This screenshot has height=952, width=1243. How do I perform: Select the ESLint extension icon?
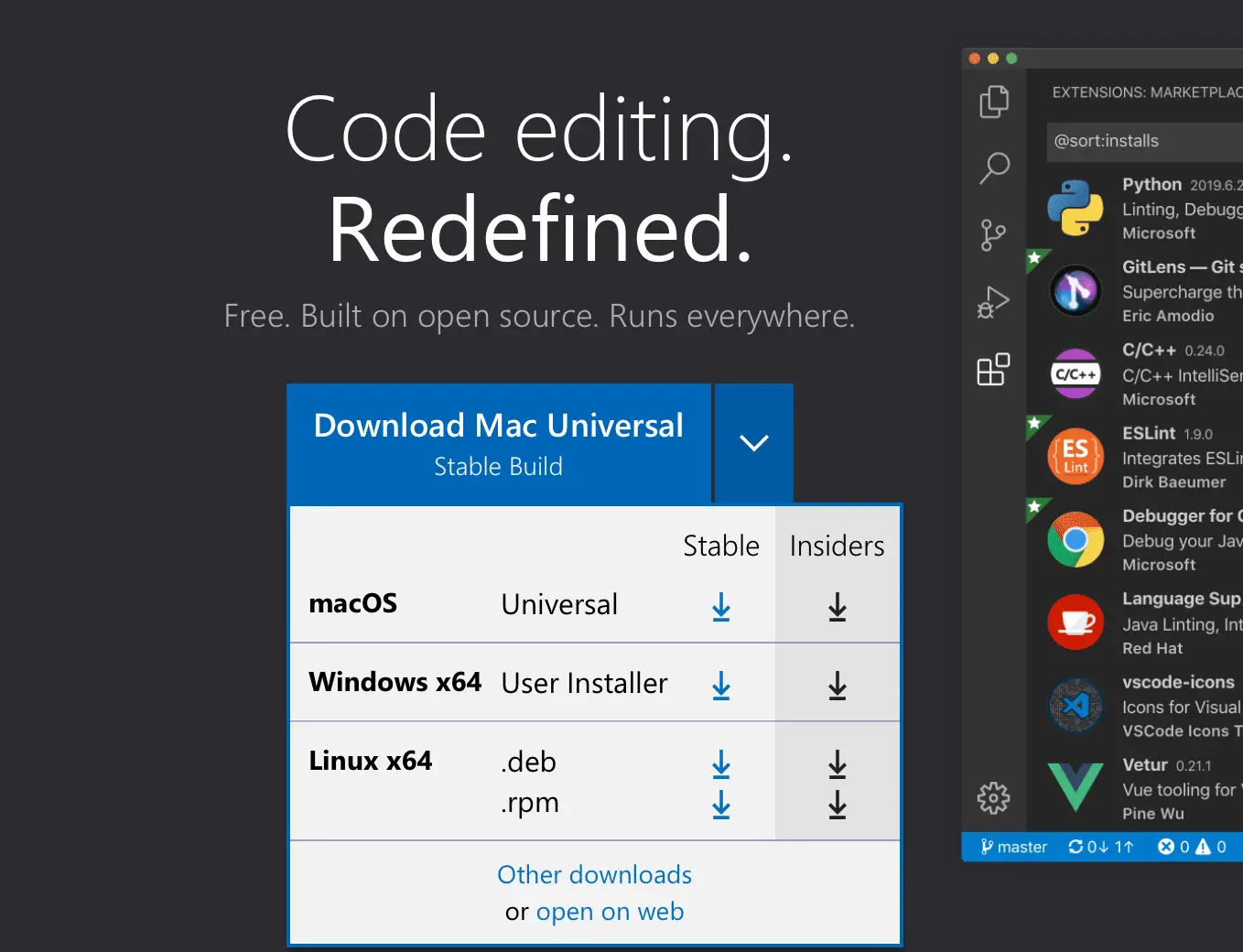tap(1075, 457)
